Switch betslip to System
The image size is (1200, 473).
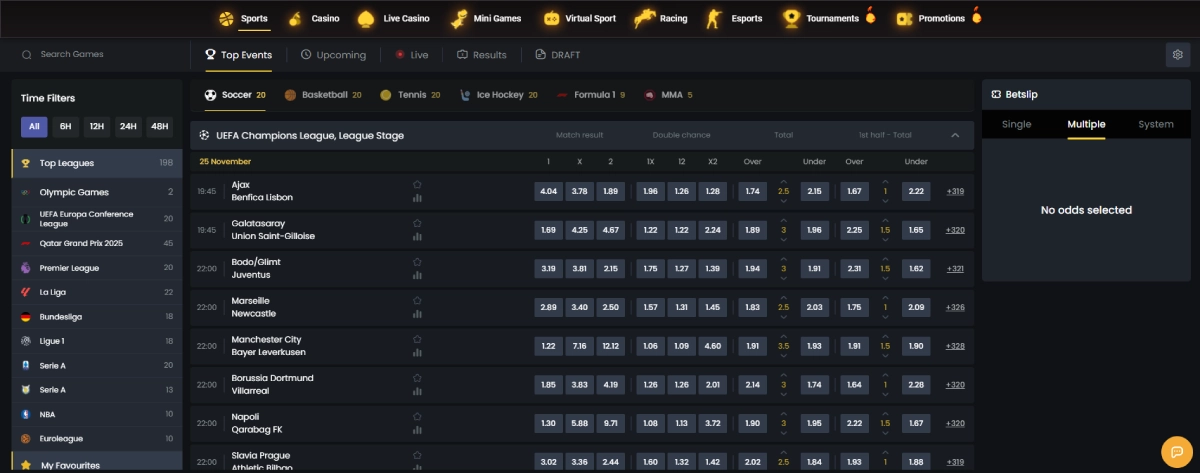coord(1156,124)
